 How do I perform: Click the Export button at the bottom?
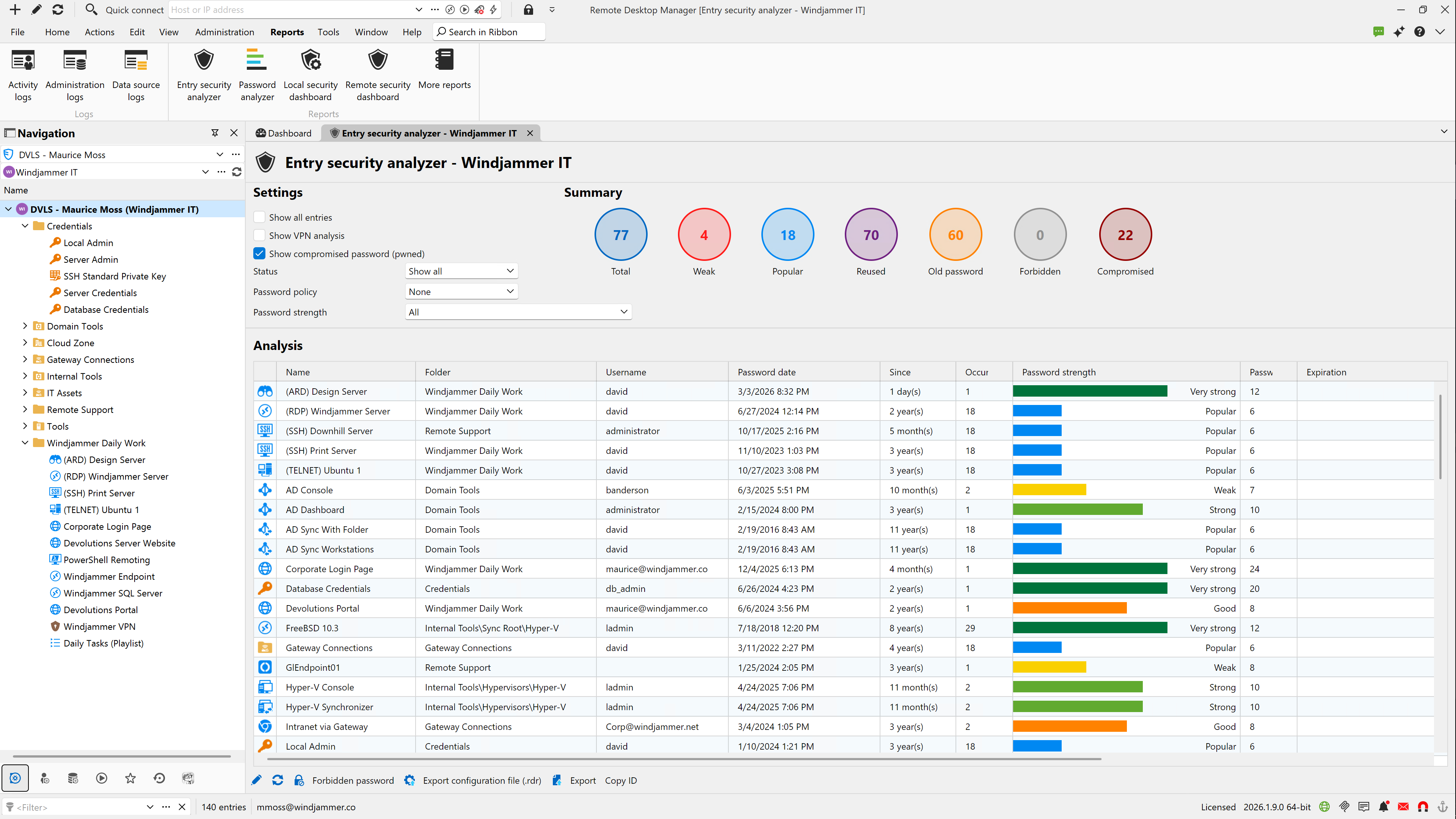(582, 780)
